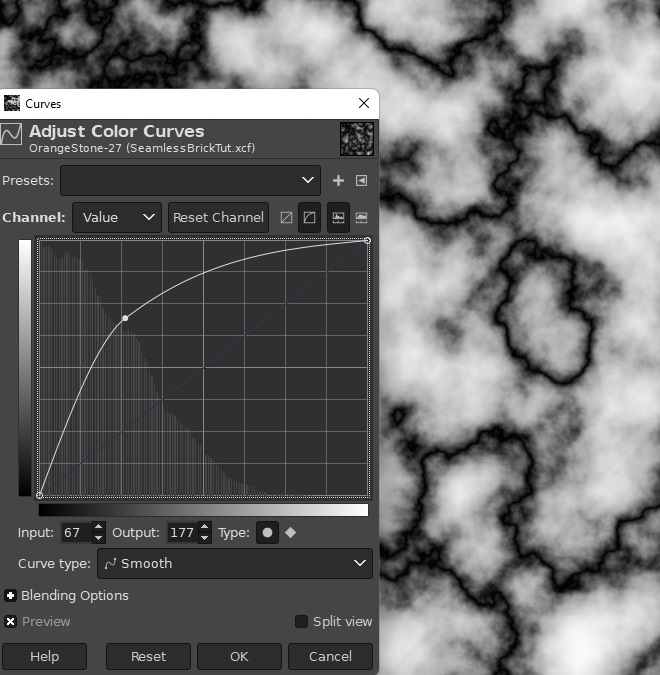Toggle the Preview checkbox

11,621
